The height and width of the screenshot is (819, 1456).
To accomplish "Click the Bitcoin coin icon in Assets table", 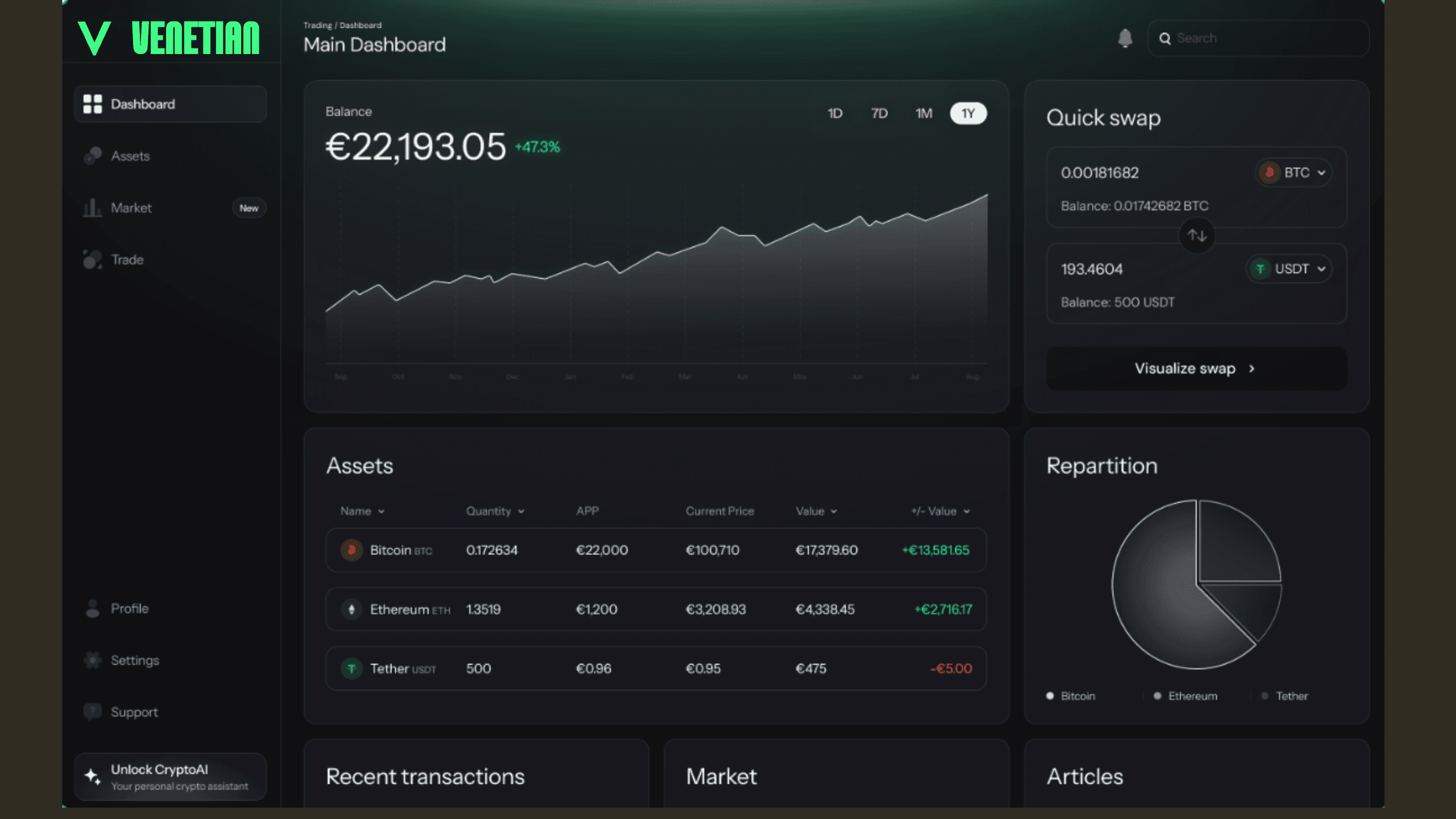I will click(x=351, y=550).
